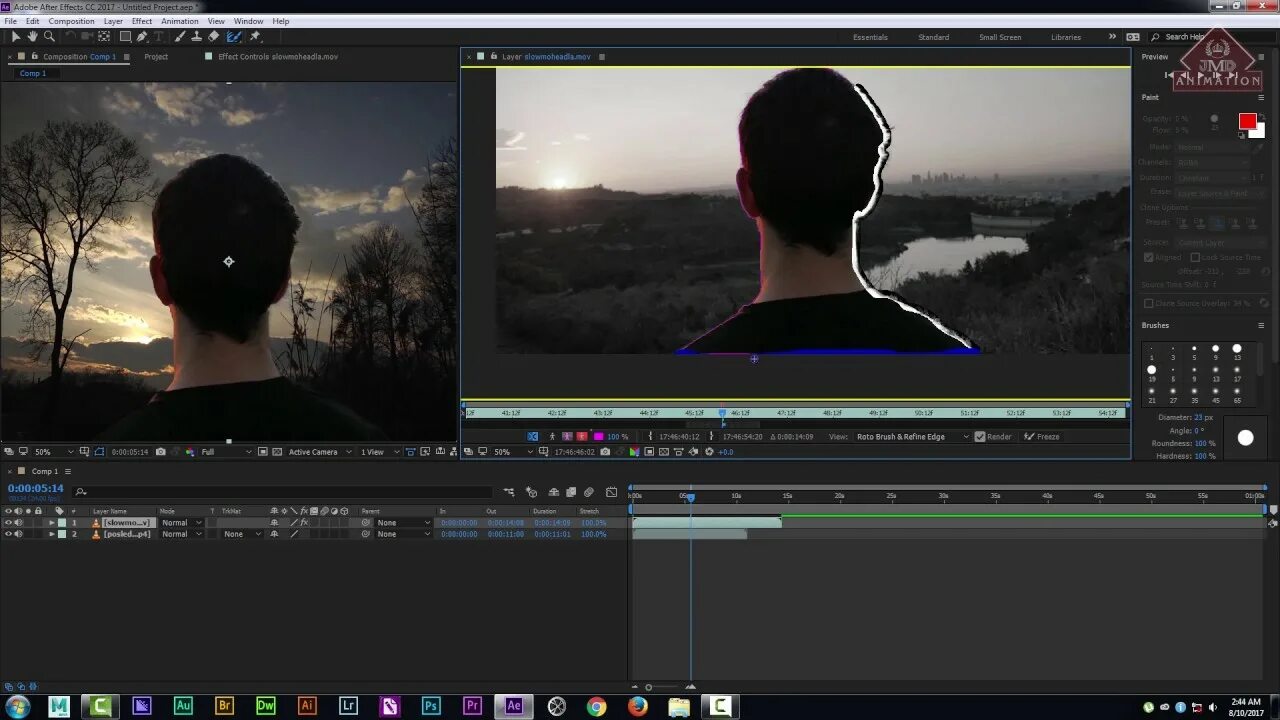Disable the Aligned checkbox
This screenshot has height=720, width=1280.
[1147, 257]
